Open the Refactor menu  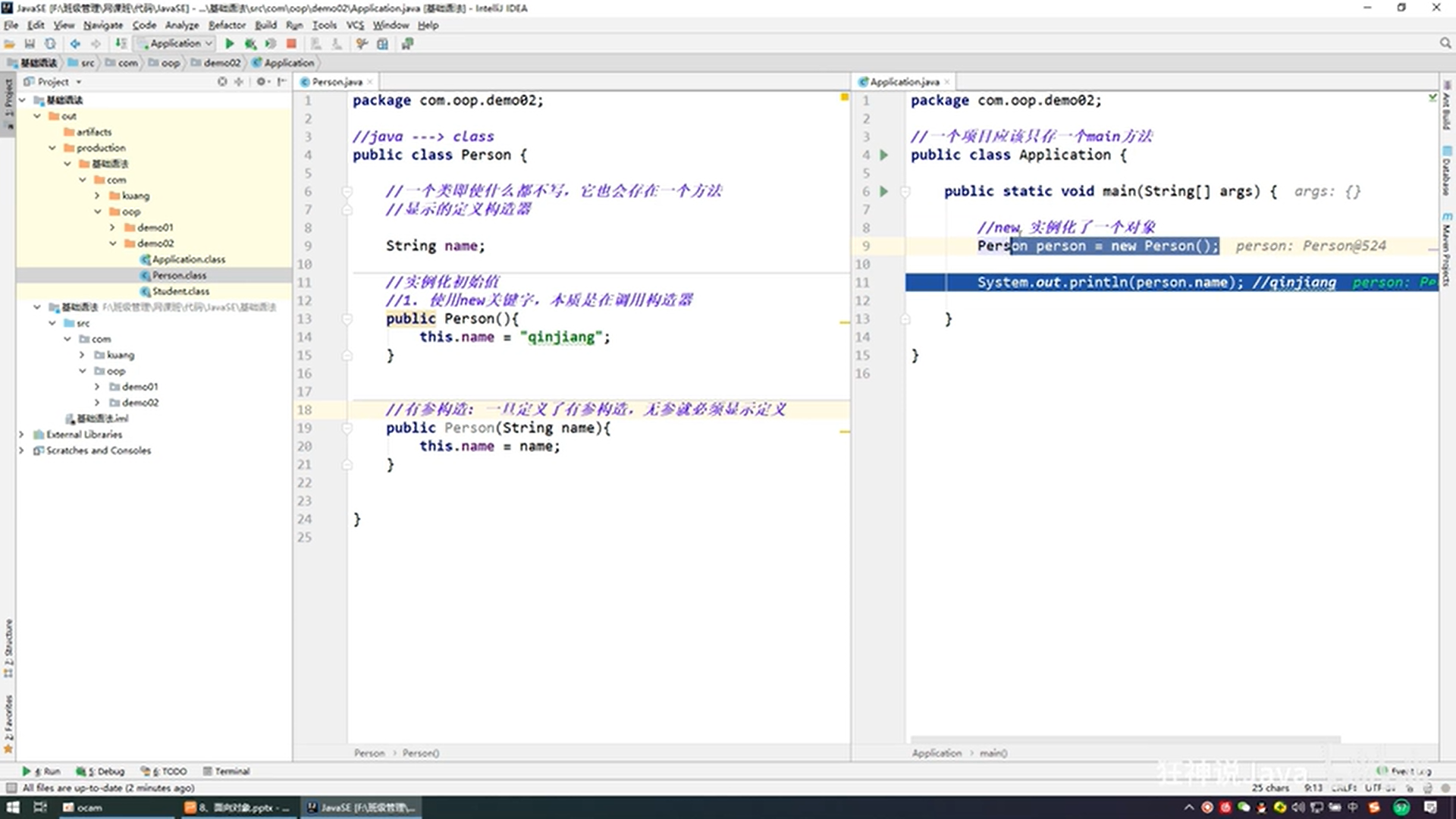[x=227, y=25]
